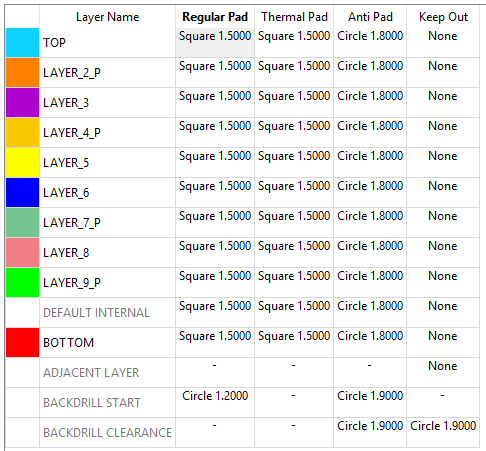Click LAYER_7_P Thermal Pad cell
Image resolution: width=486 pixels, height=451 pixels.
pyautogui.click(x=294, y=222)
